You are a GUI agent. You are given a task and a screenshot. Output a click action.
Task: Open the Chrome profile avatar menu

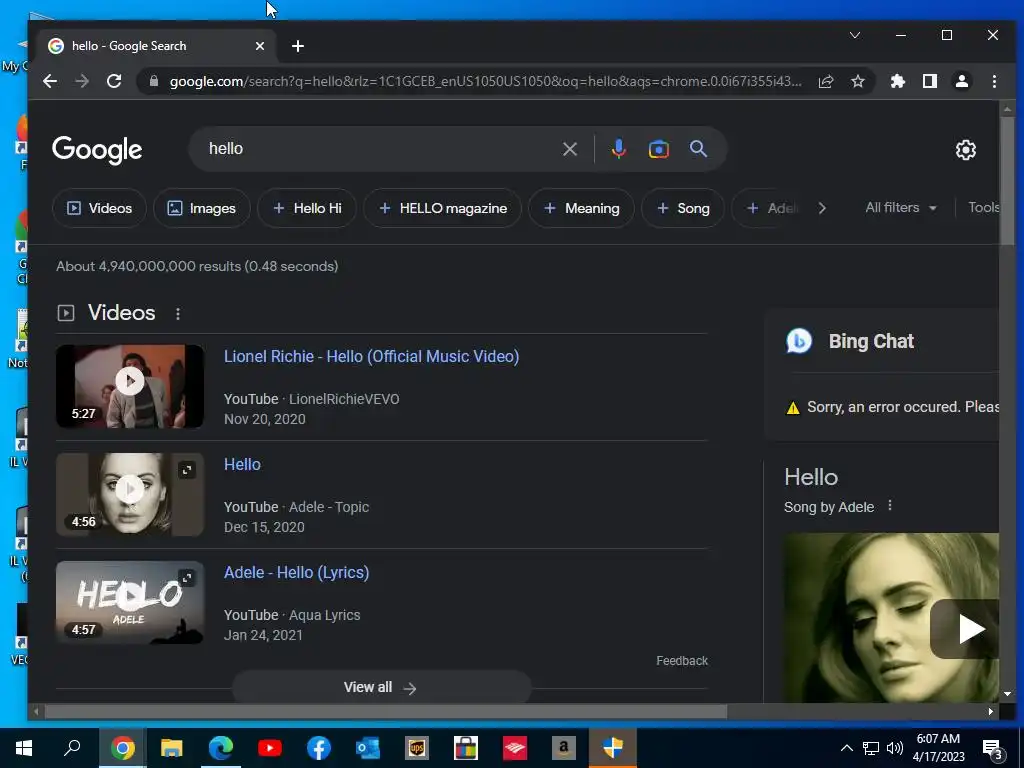(x=962, y=81)
